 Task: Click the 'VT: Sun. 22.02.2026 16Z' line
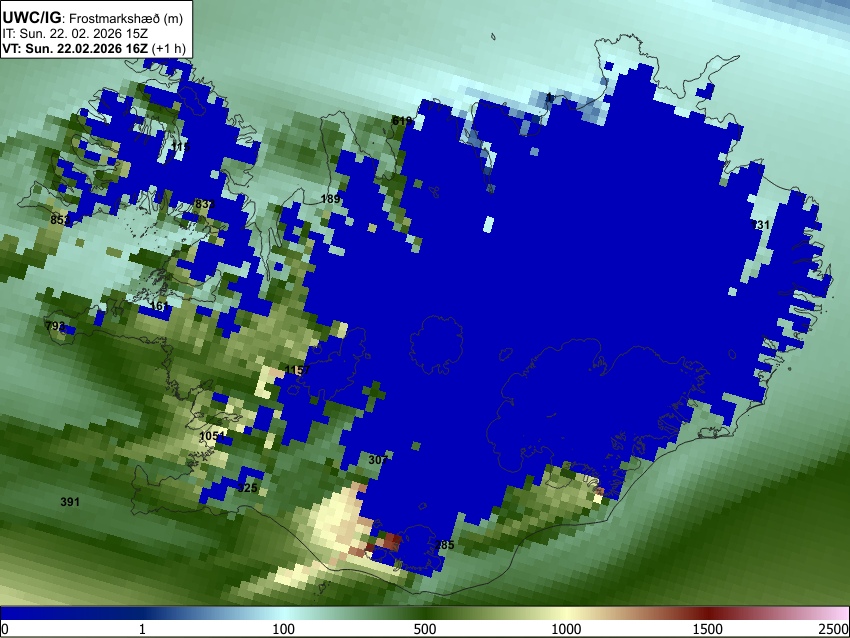coord(94,48)
